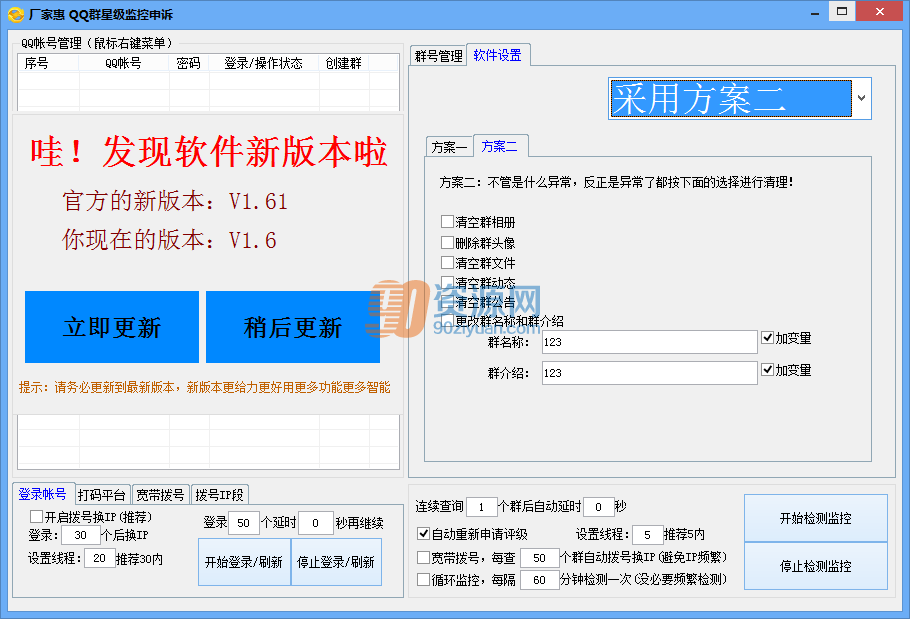Focus the 连续查询 group count field
Screen dimensions: 910x619
(x=482, y=507)
